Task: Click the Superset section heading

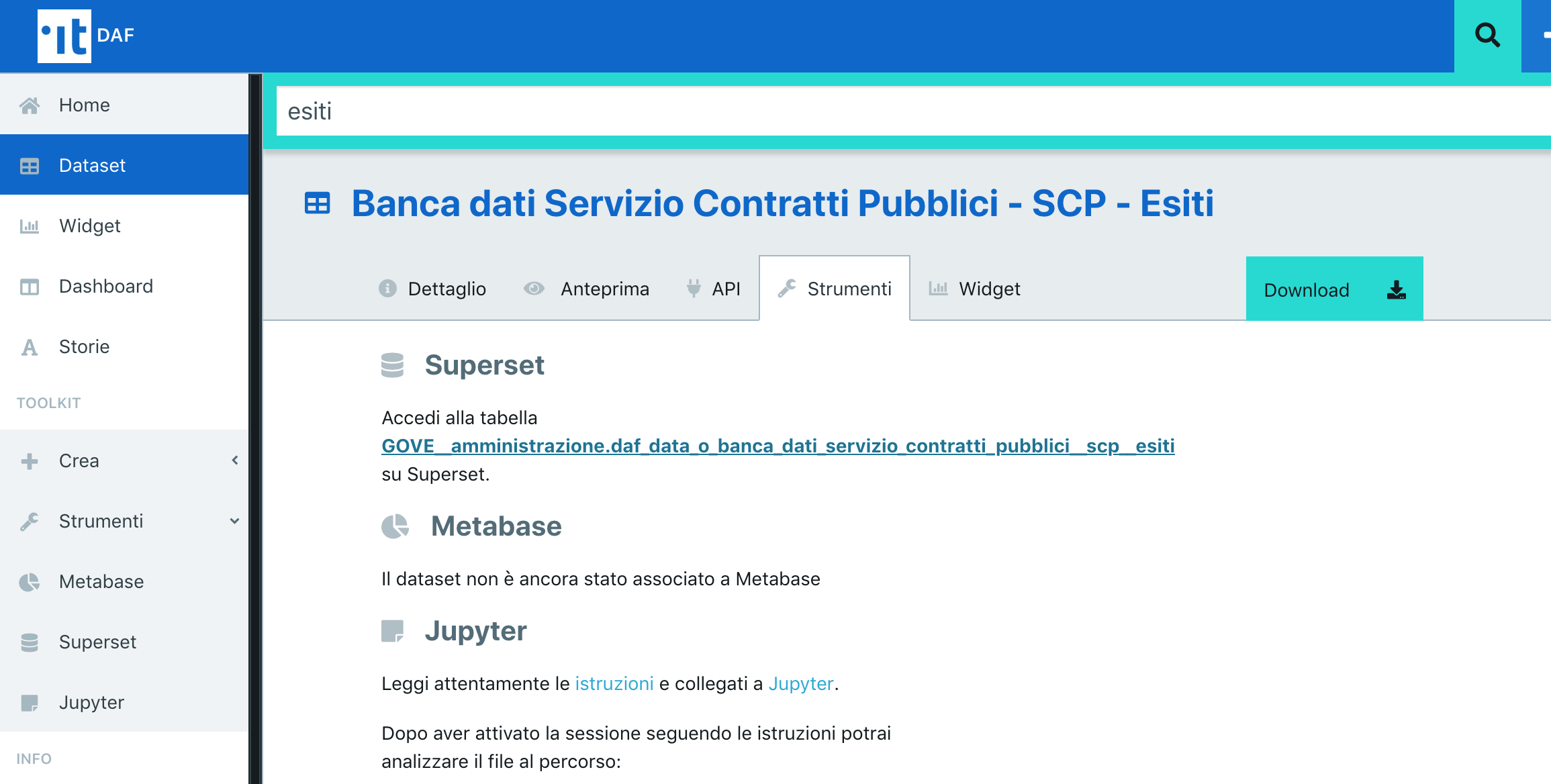Action: pyautogui.click(x=484, y=365)
